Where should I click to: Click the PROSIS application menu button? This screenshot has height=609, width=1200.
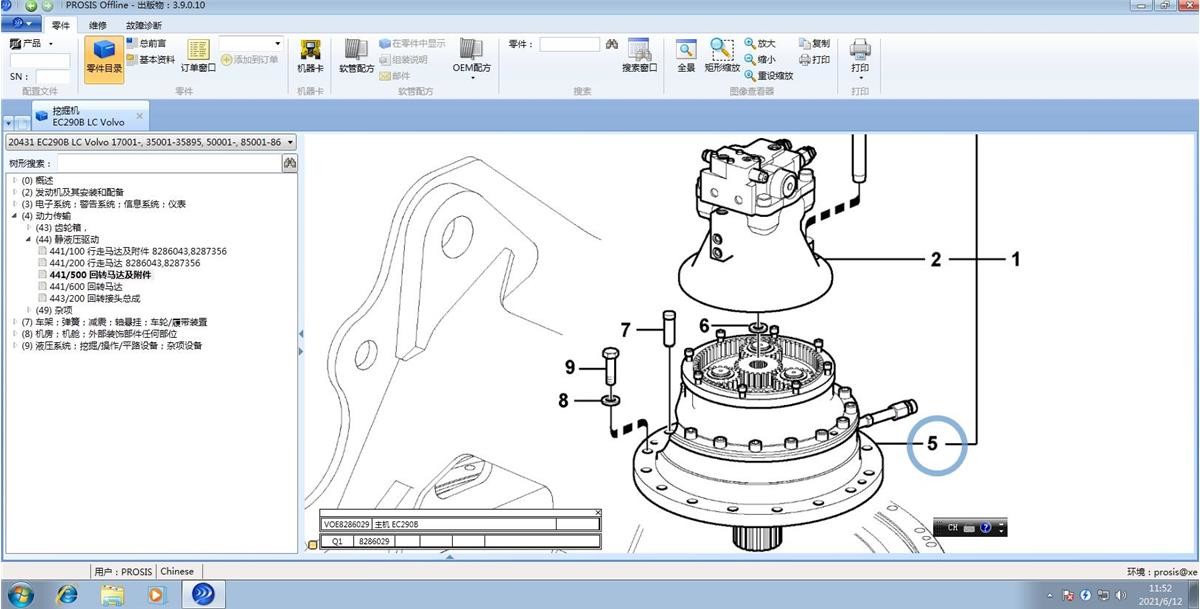(x=22, y=24)
